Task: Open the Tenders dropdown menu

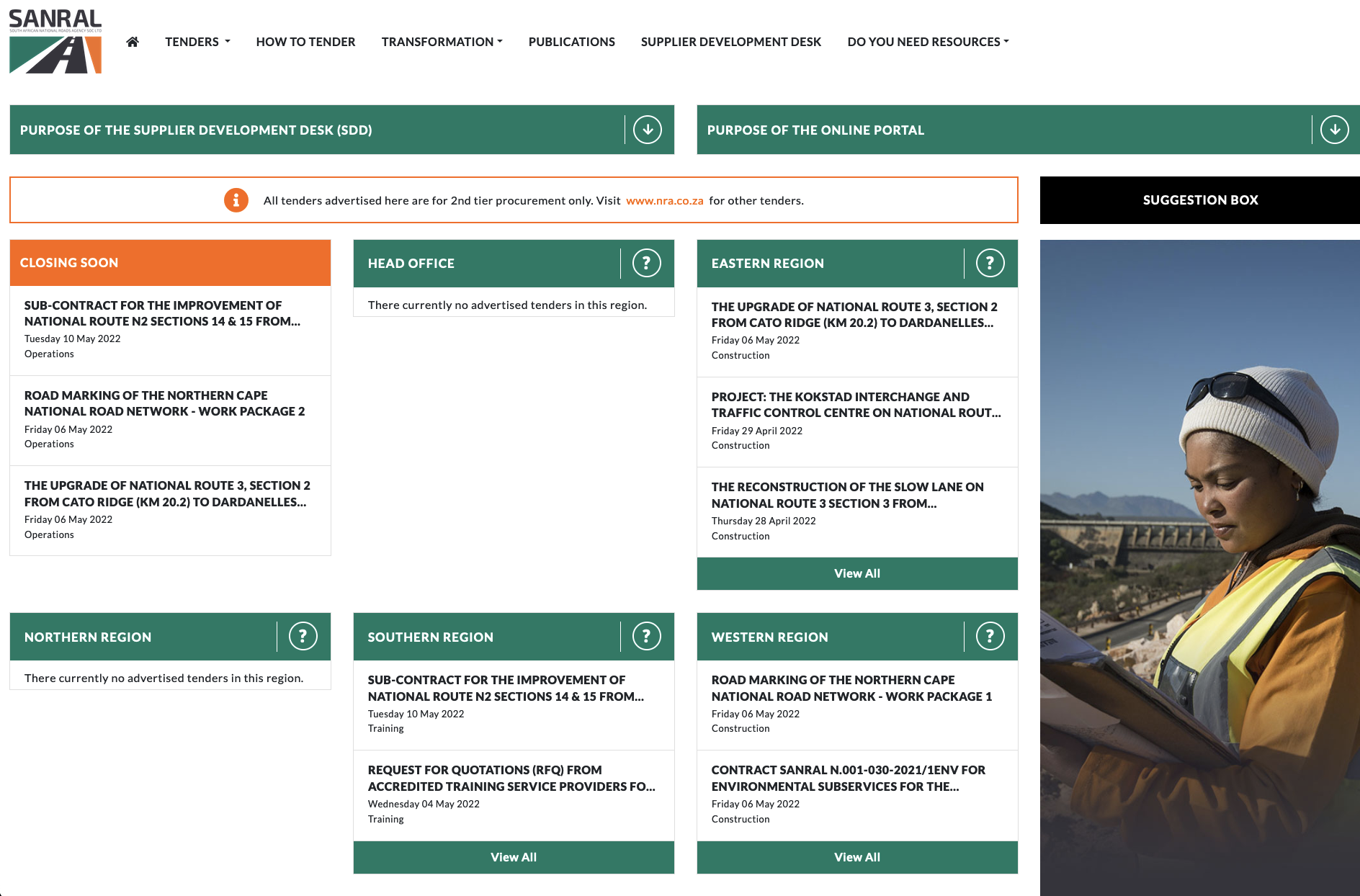Action: [x=197, y=42]
